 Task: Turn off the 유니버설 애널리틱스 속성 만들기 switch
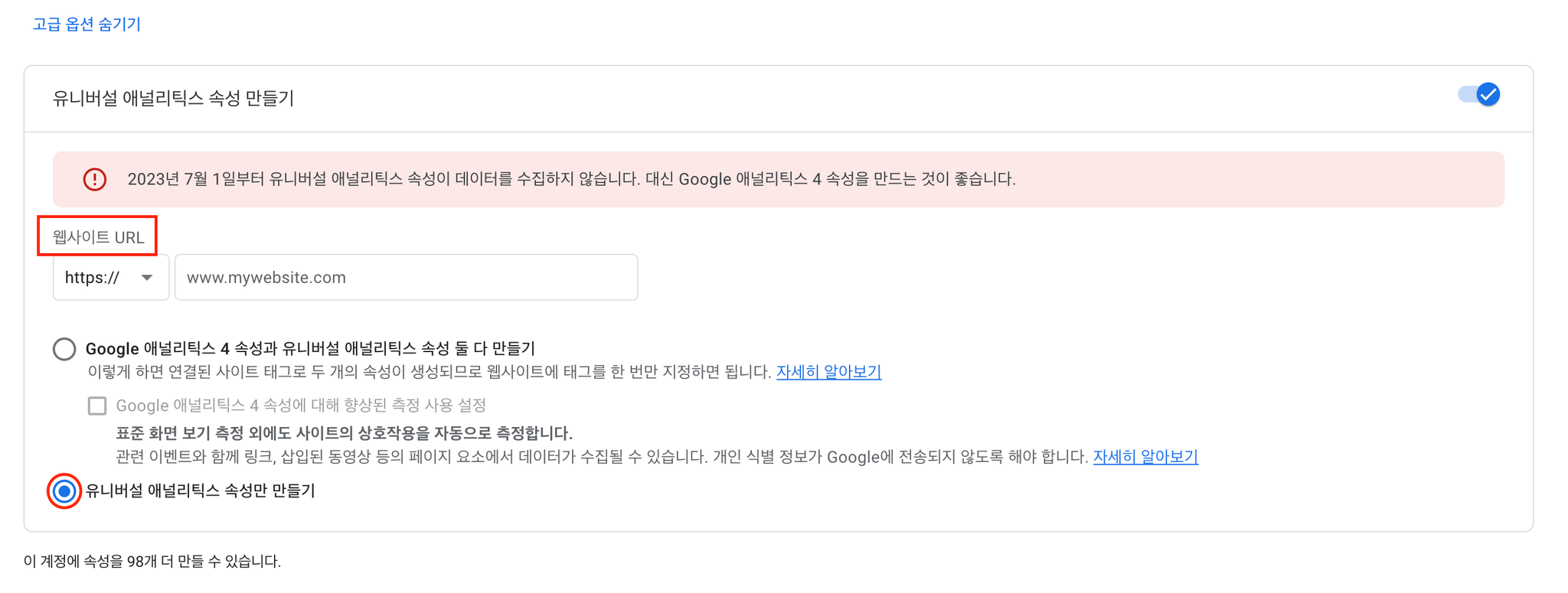coord(1478,95)
